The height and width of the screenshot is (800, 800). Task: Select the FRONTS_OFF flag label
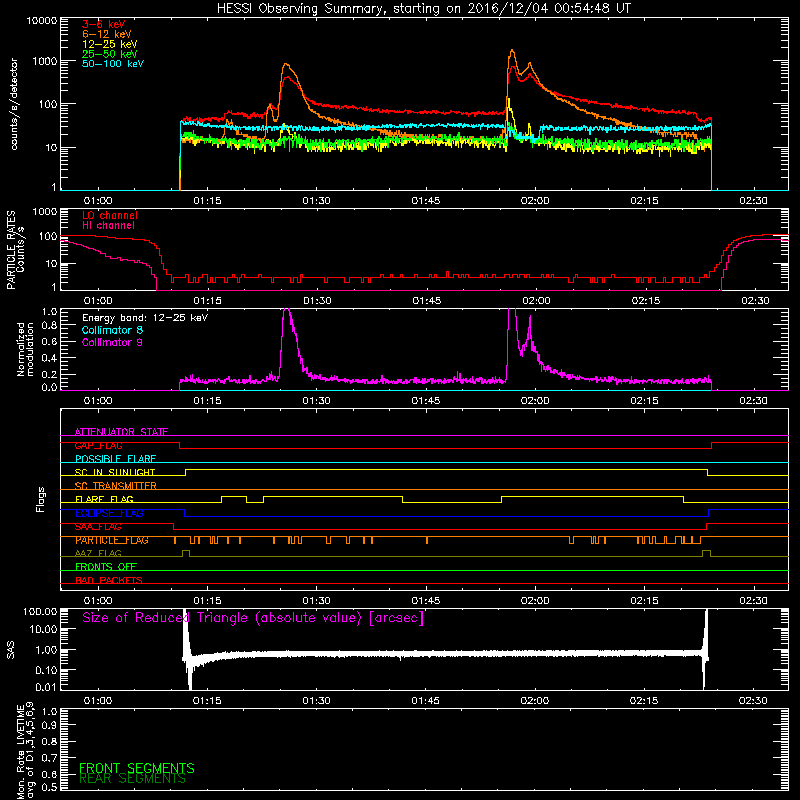106,567
